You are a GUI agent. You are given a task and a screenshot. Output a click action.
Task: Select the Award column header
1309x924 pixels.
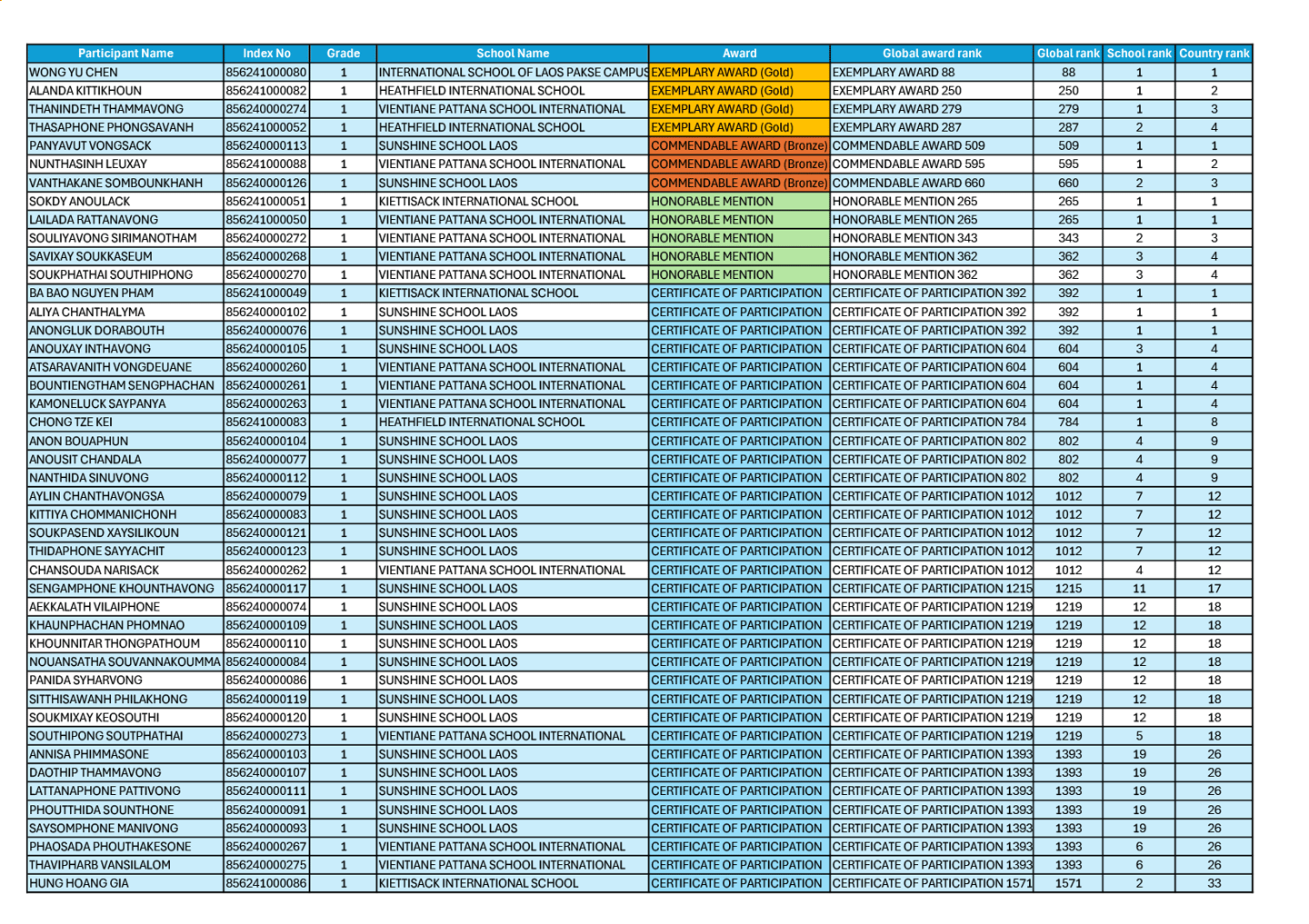tap(740, 54)
